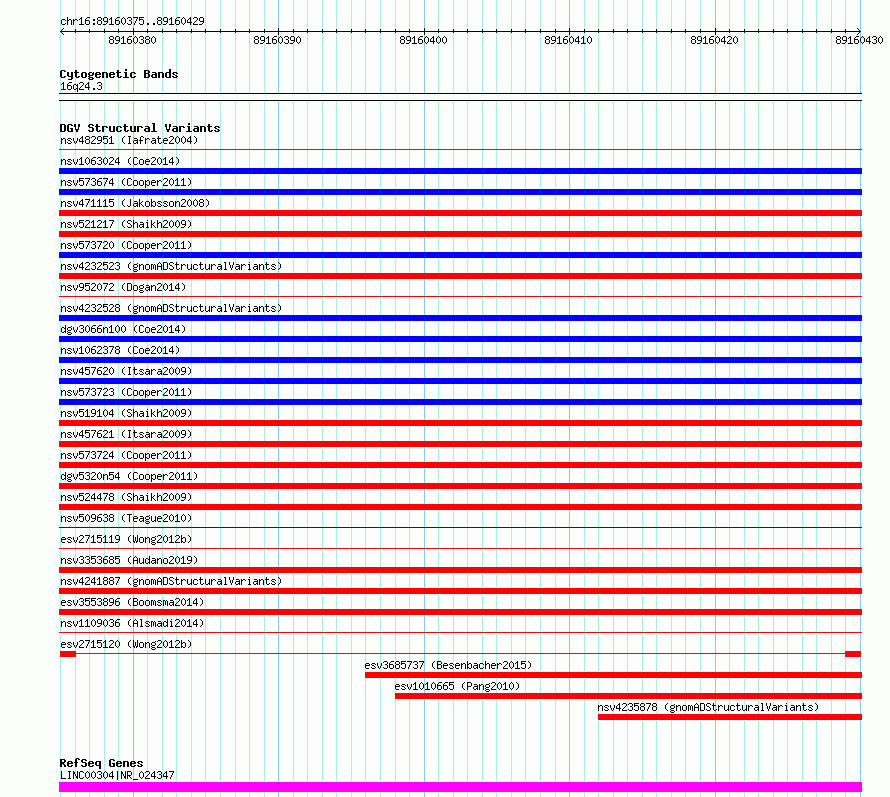890x797 pixels.
Task: Select the dgv3066n100 (Coe2014) label
Action: (123, 329)
